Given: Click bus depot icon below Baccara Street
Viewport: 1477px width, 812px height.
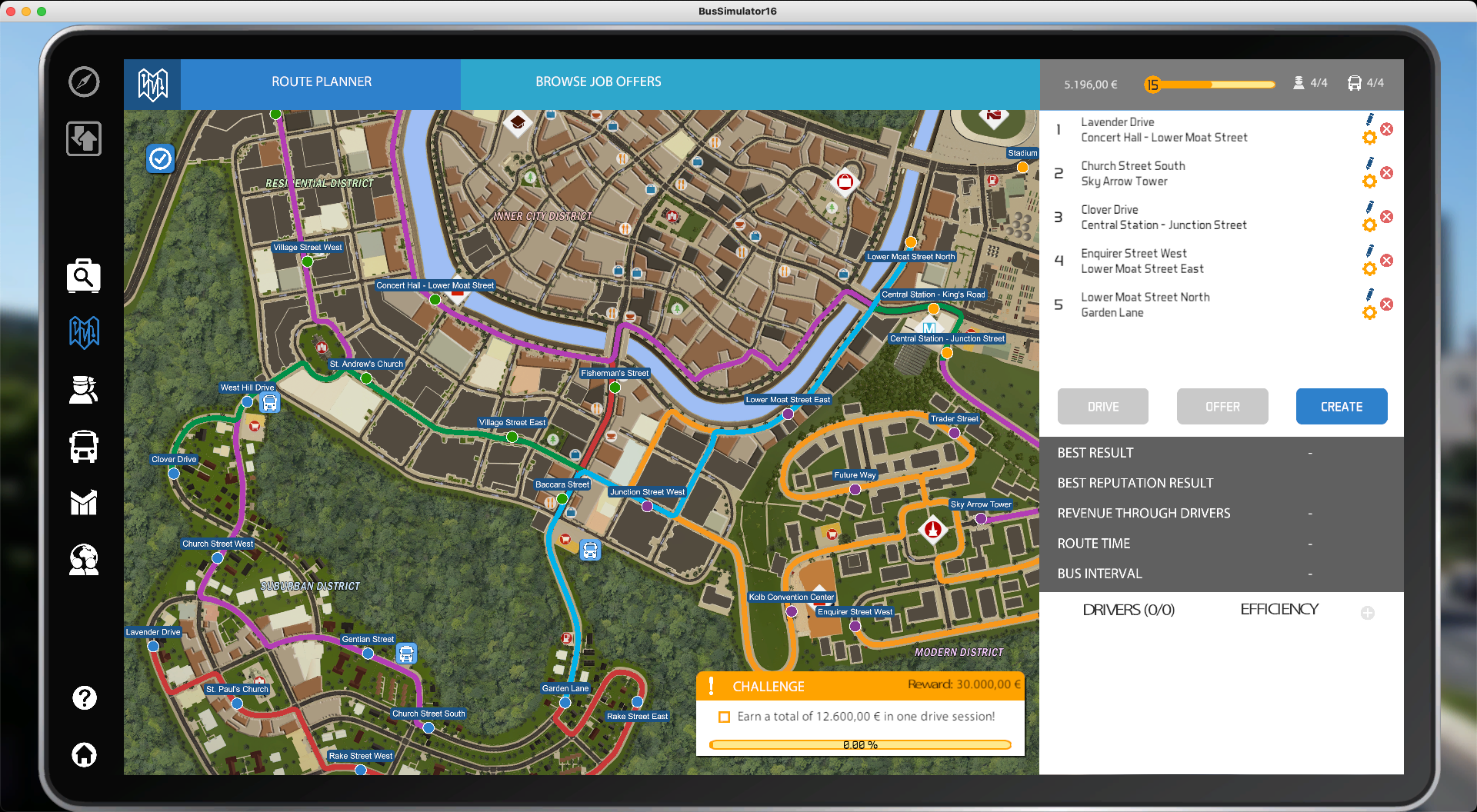Looking at the screenshot, I should (589, 551).
